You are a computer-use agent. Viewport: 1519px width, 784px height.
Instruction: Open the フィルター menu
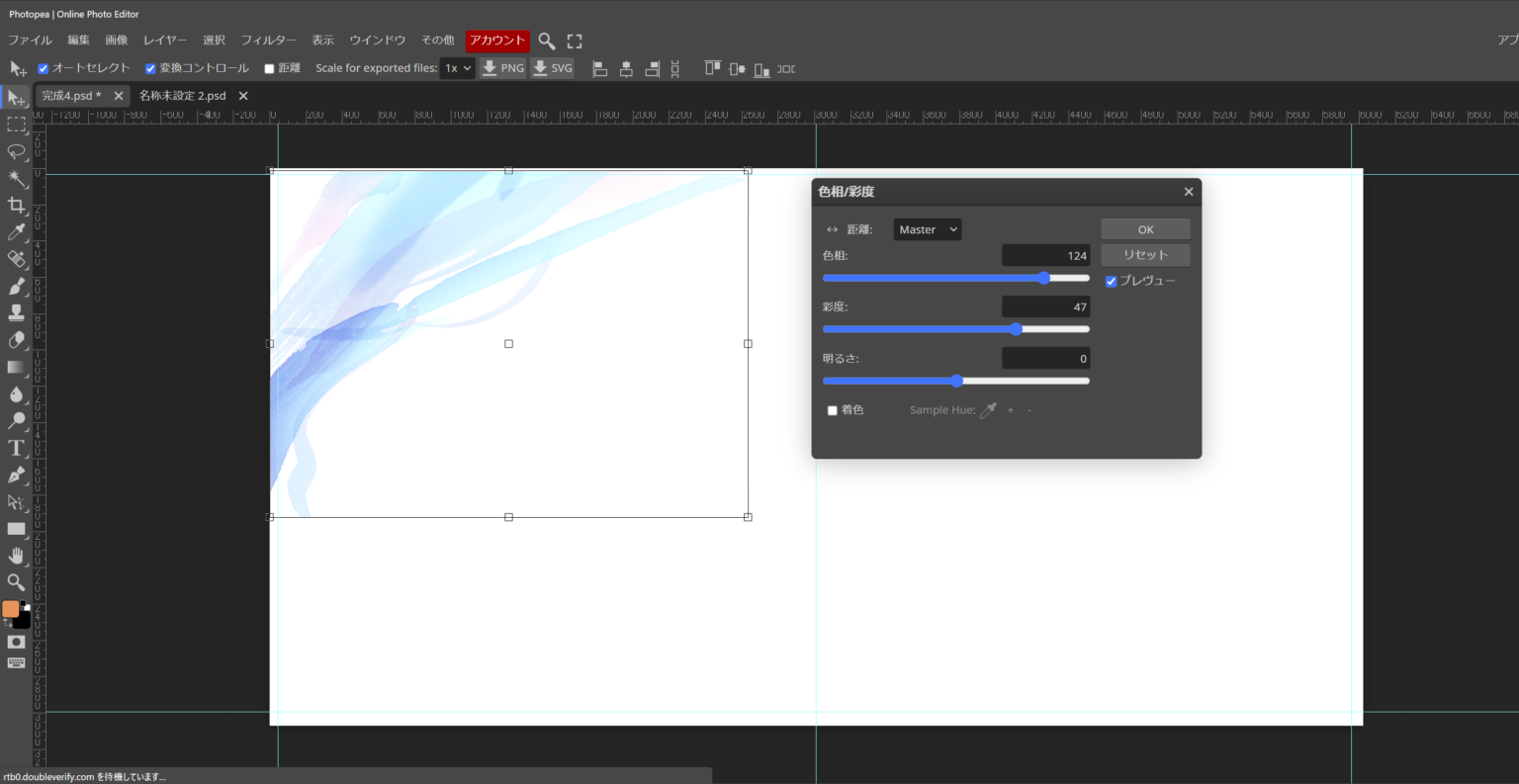268,41
